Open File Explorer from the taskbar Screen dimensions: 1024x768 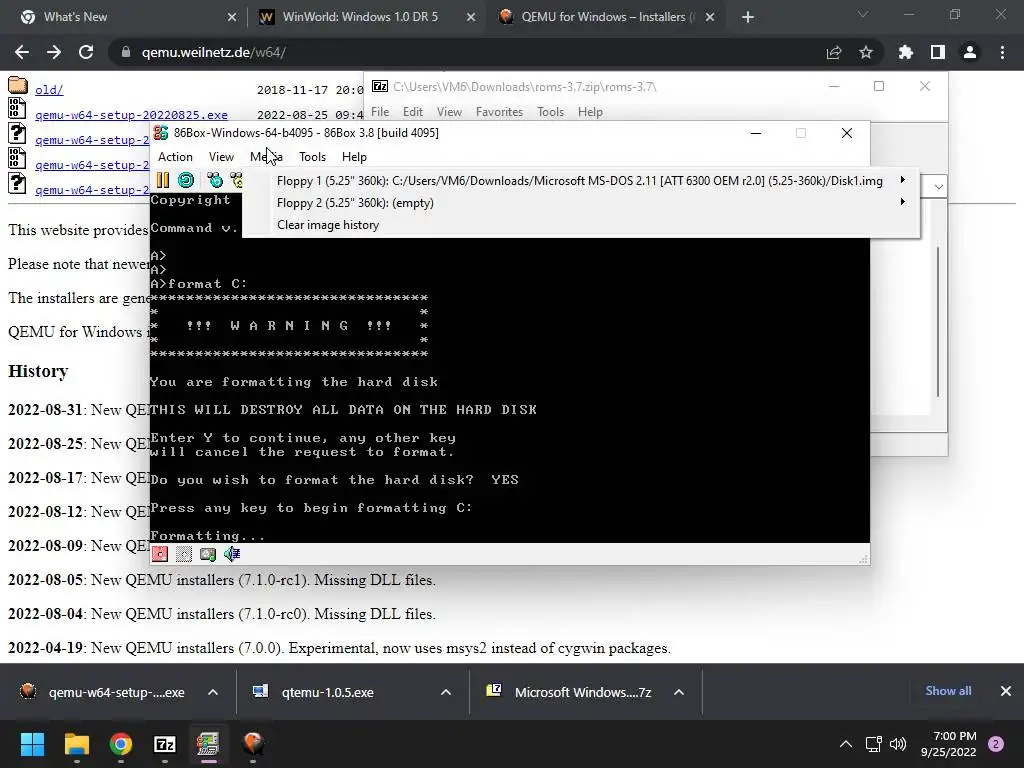click(x=76, y=744)
